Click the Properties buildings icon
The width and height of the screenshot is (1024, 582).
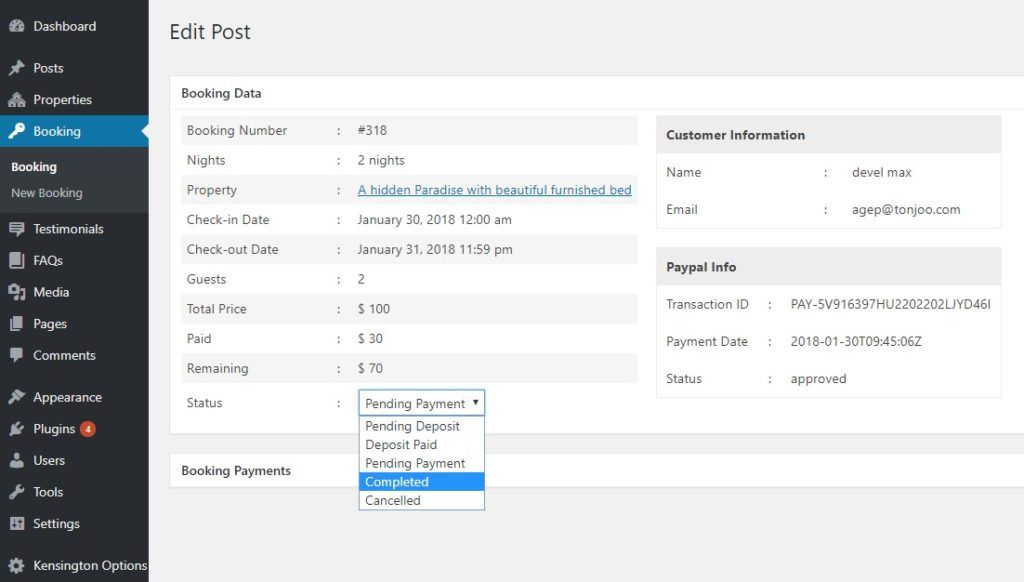(x=17, y=100)
